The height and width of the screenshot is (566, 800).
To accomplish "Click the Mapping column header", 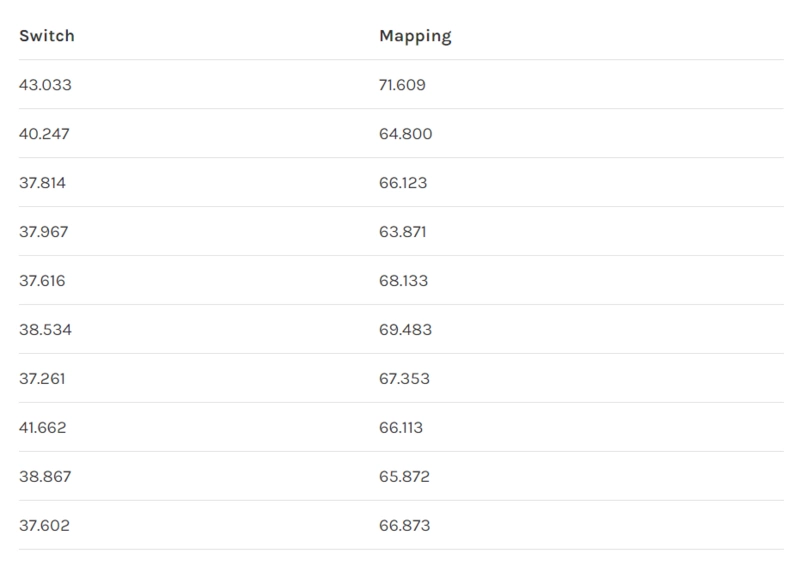I will (x=415, y=36).
